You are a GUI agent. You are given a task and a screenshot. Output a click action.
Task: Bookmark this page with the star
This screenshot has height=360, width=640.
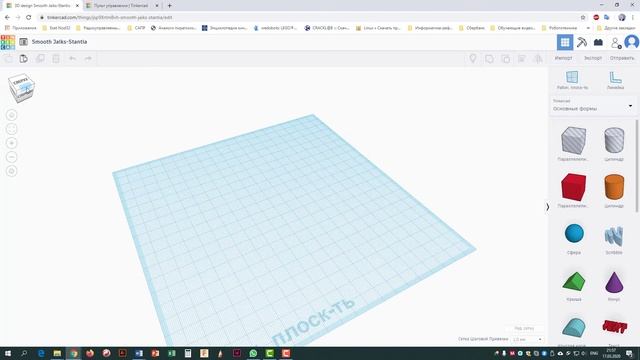583,18
